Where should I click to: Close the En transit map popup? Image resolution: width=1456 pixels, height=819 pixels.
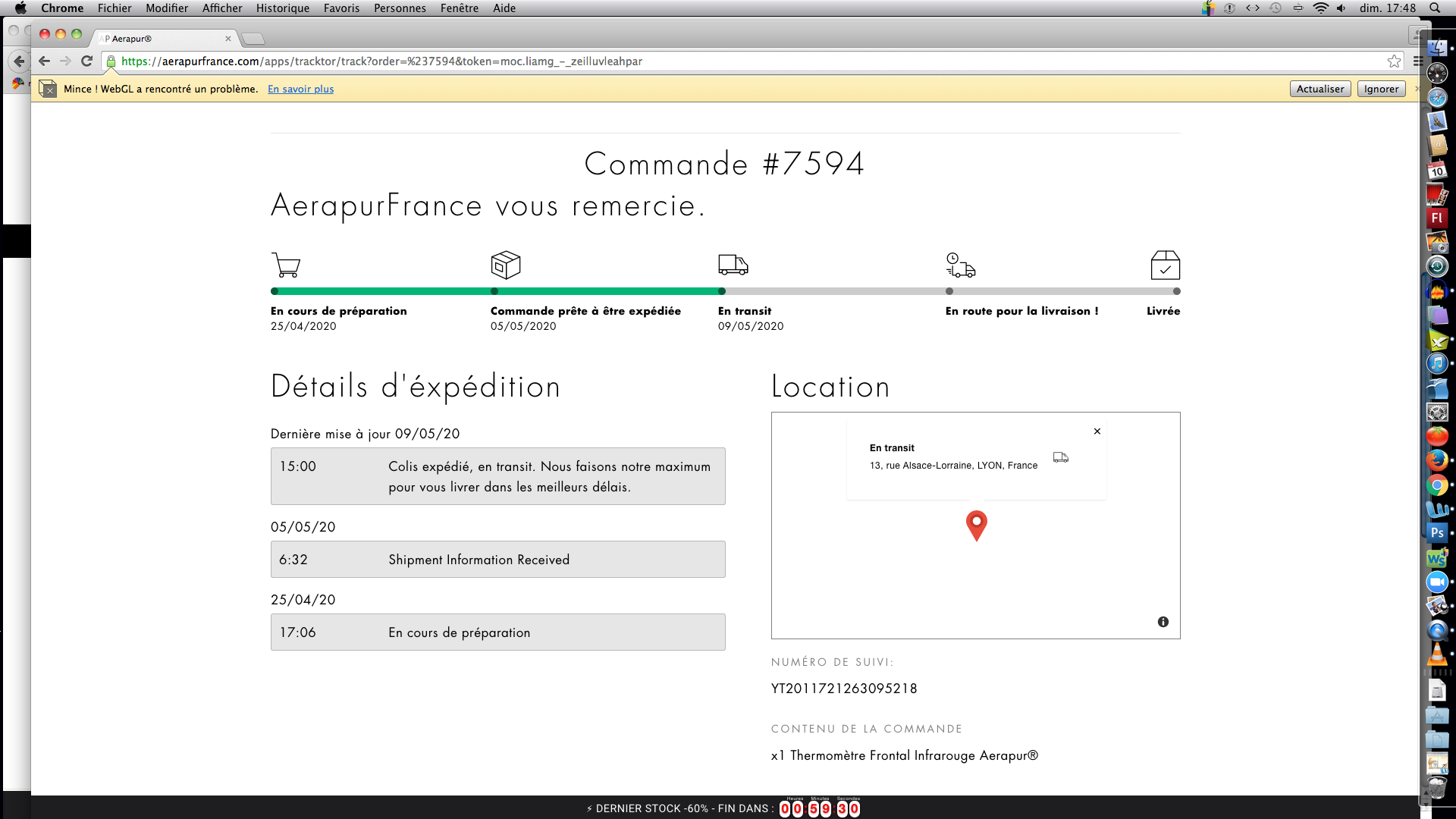(x=1097, y=431)
